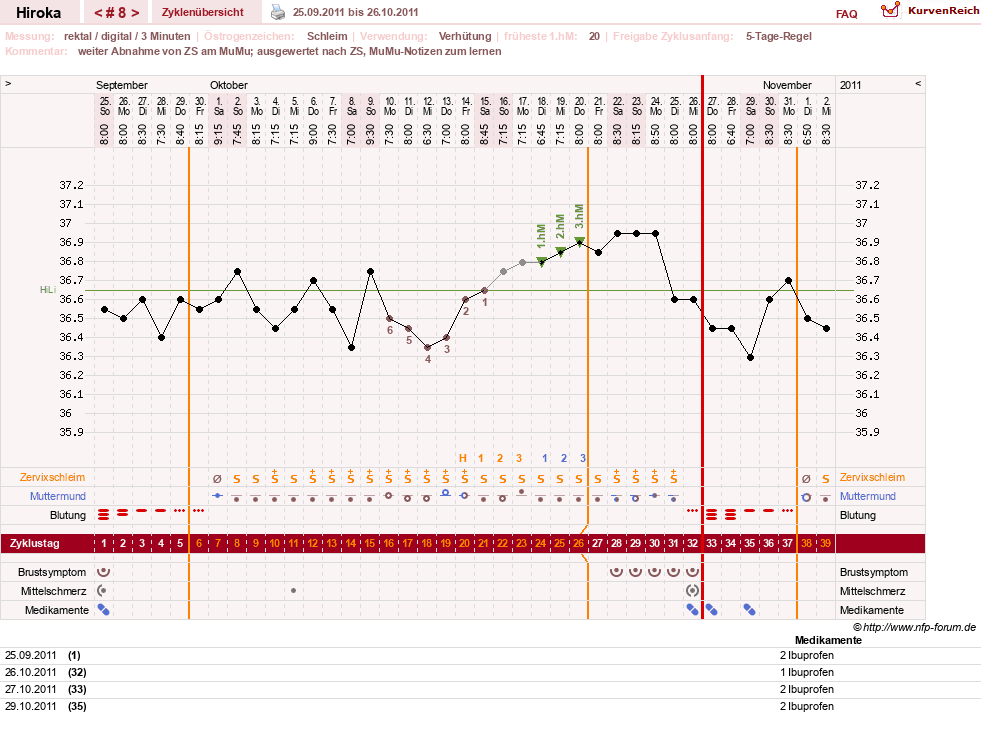981x739 pixels.
Task: Click the temperature point at 36.3 on day 35
Action: pos(750,357)
